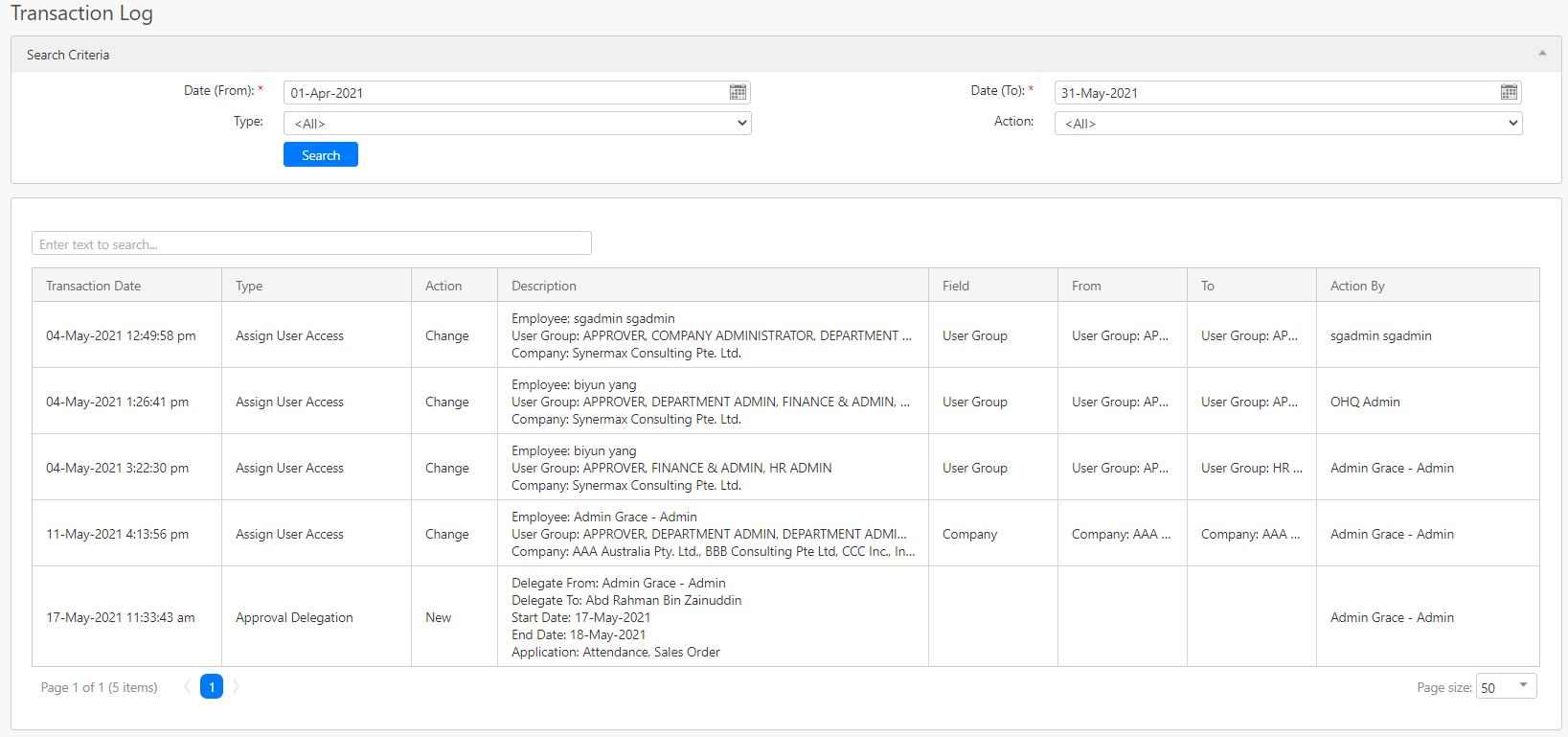
Task: Sort by Description column header
Action: coord(713,286)
